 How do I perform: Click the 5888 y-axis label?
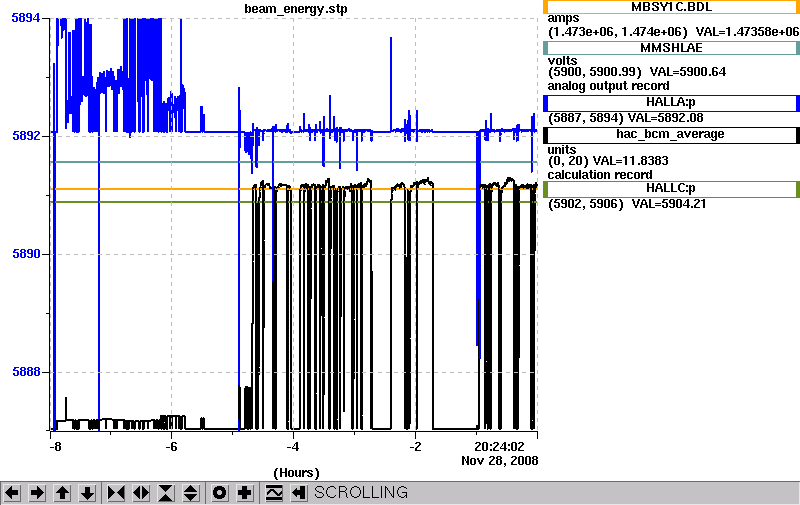(x=26, y=371)
